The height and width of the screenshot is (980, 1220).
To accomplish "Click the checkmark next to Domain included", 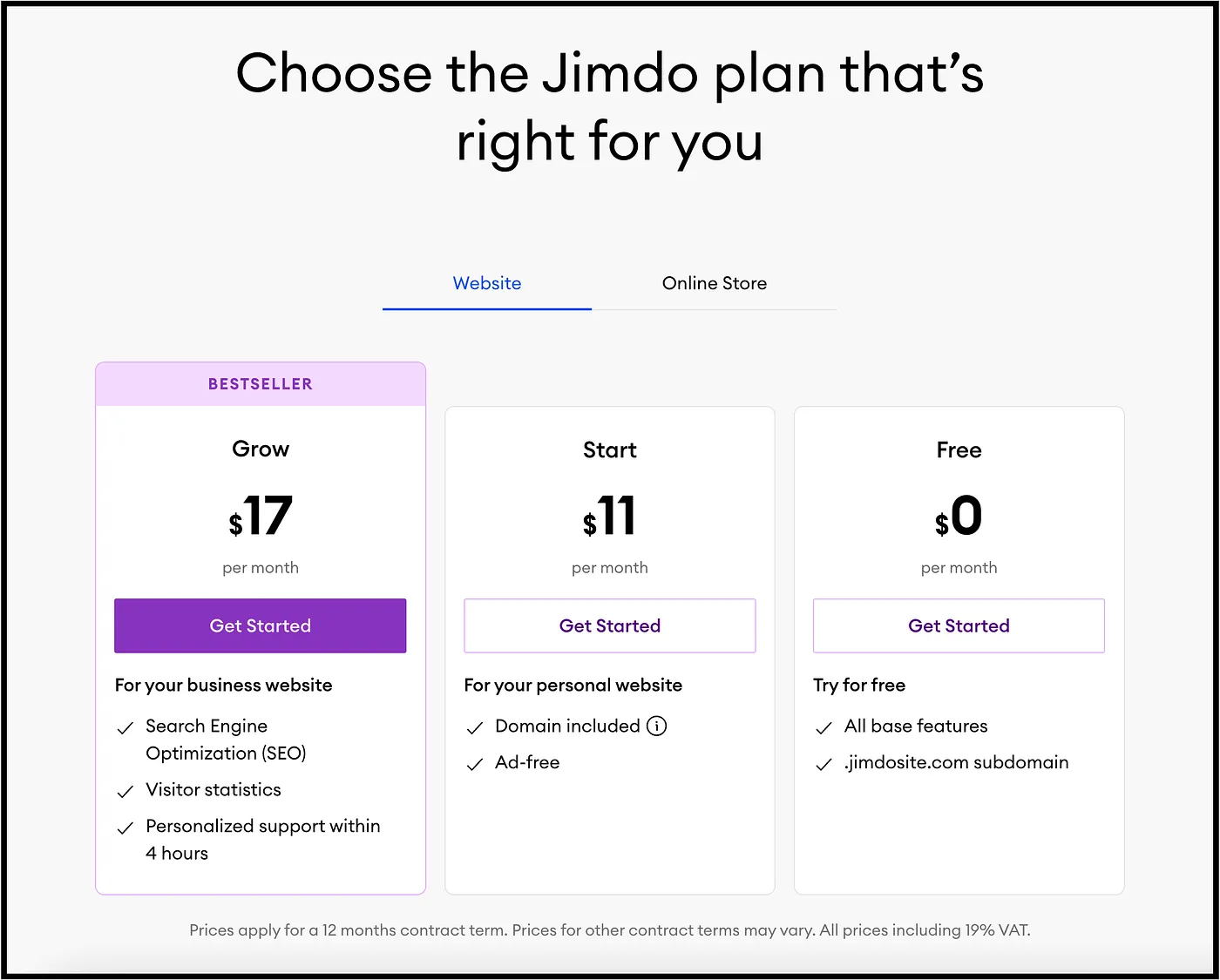I will [475, 727].
